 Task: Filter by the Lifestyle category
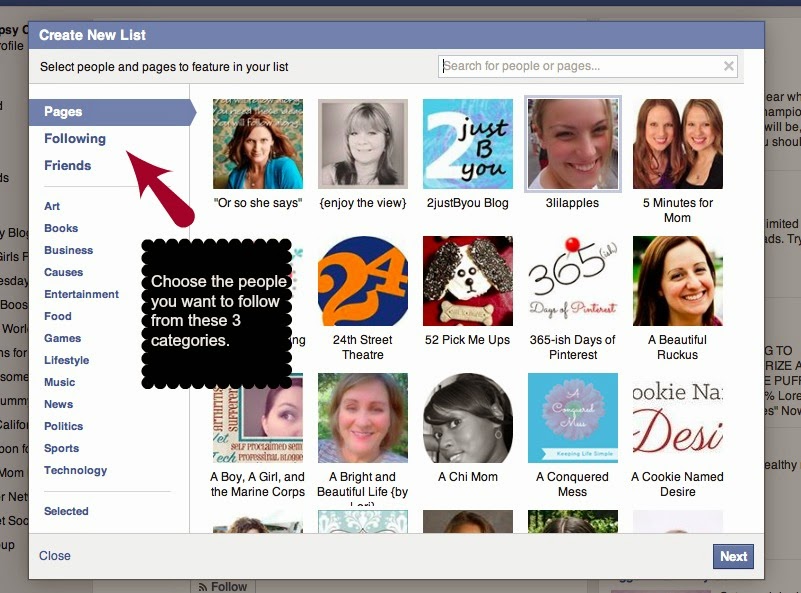coord(66,360)
